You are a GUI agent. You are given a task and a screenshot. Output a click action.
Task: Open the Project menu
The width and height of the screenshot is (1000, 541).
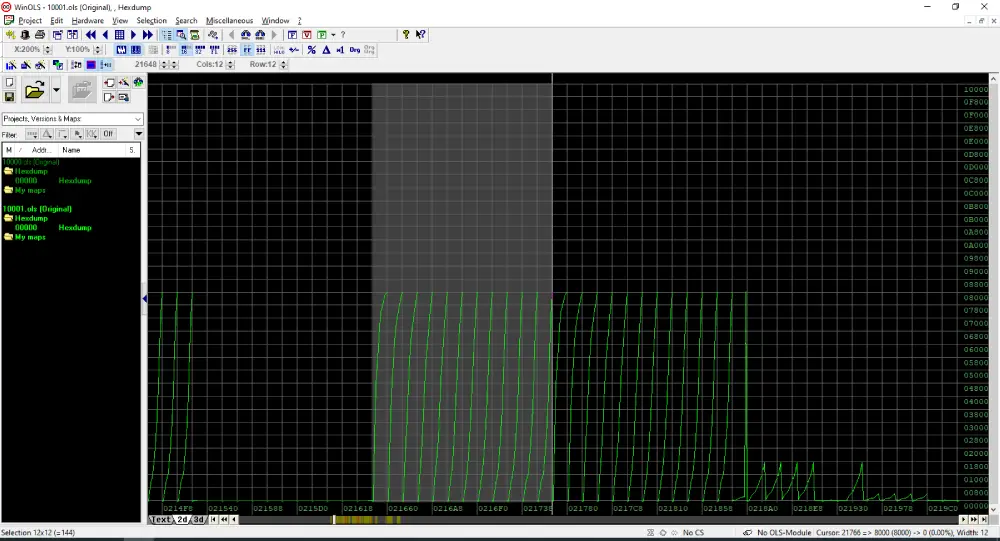tap(29, 20)
